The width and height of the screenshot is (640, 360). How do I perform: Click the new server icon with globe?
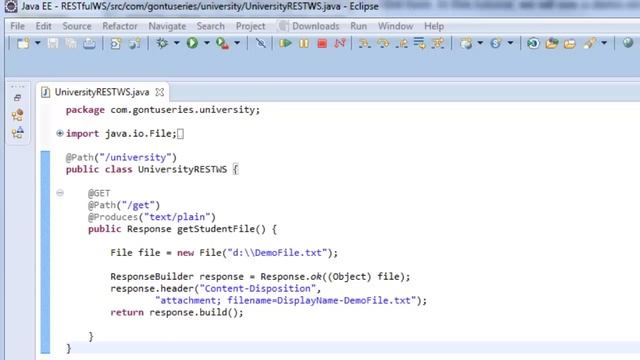[x=135, y=43]
